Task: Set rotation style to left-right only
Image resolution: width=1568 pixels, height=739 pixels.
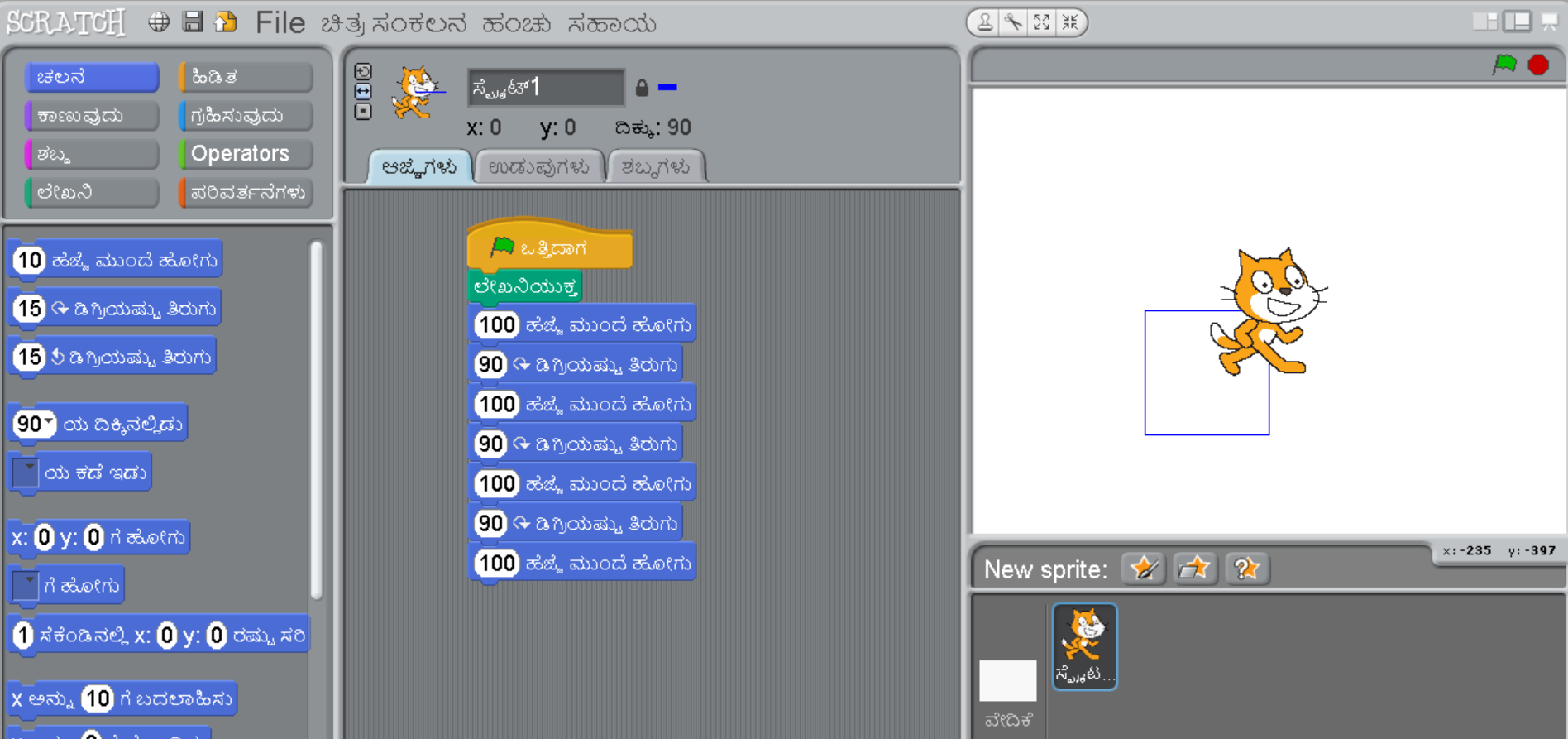Action: pyautogui.click(x=363, y=91)
